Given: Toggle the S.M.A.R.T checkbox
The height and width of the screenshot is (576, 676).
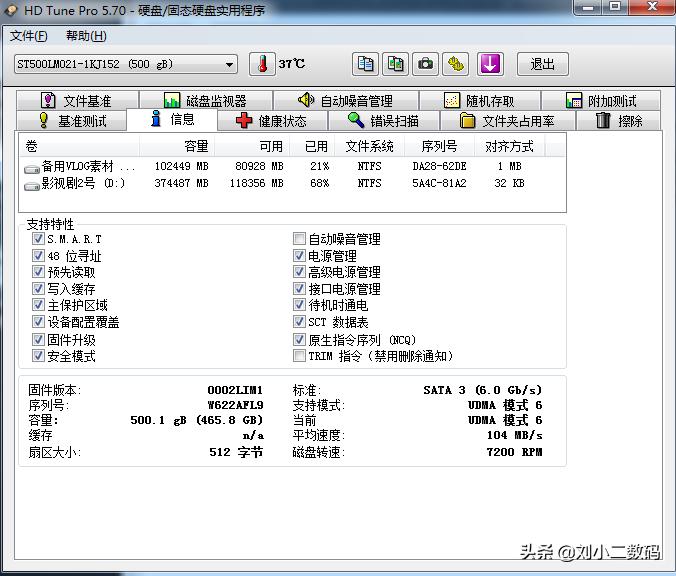Looking at the screenshot, I should tap(38, 238).
